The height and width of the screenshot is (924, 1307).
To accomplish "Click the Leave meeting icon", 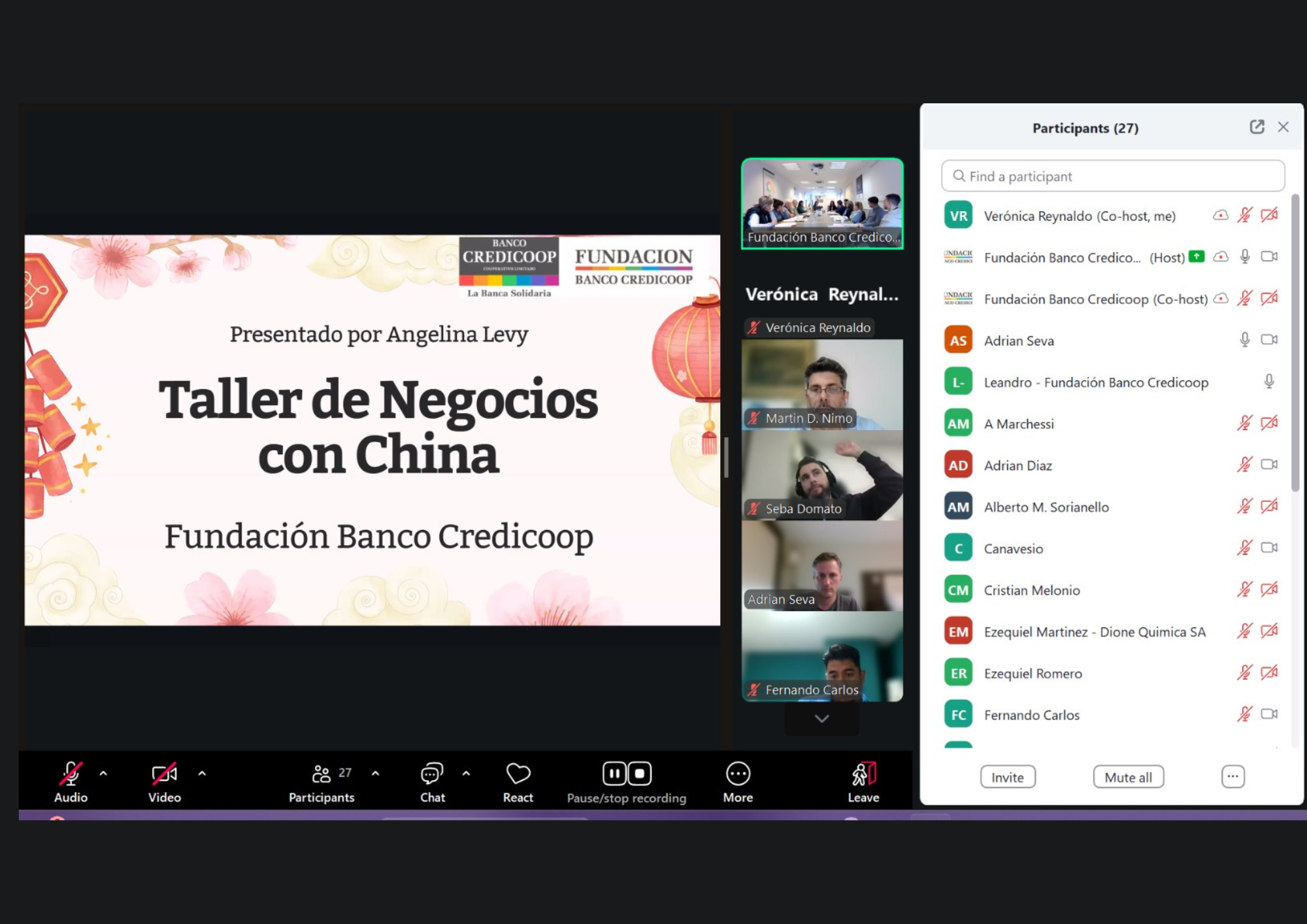I will tap(863, 774).
